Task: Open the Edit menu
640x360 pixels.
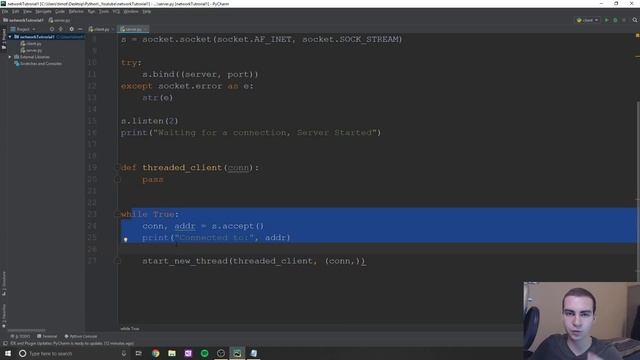Action: click(x=15, y=11)
